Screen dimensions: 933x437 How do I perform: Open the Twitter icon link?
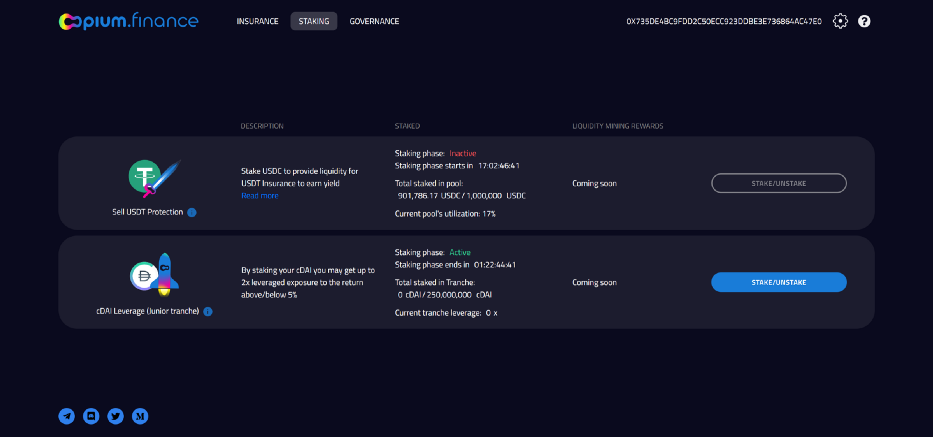[116, 416]
